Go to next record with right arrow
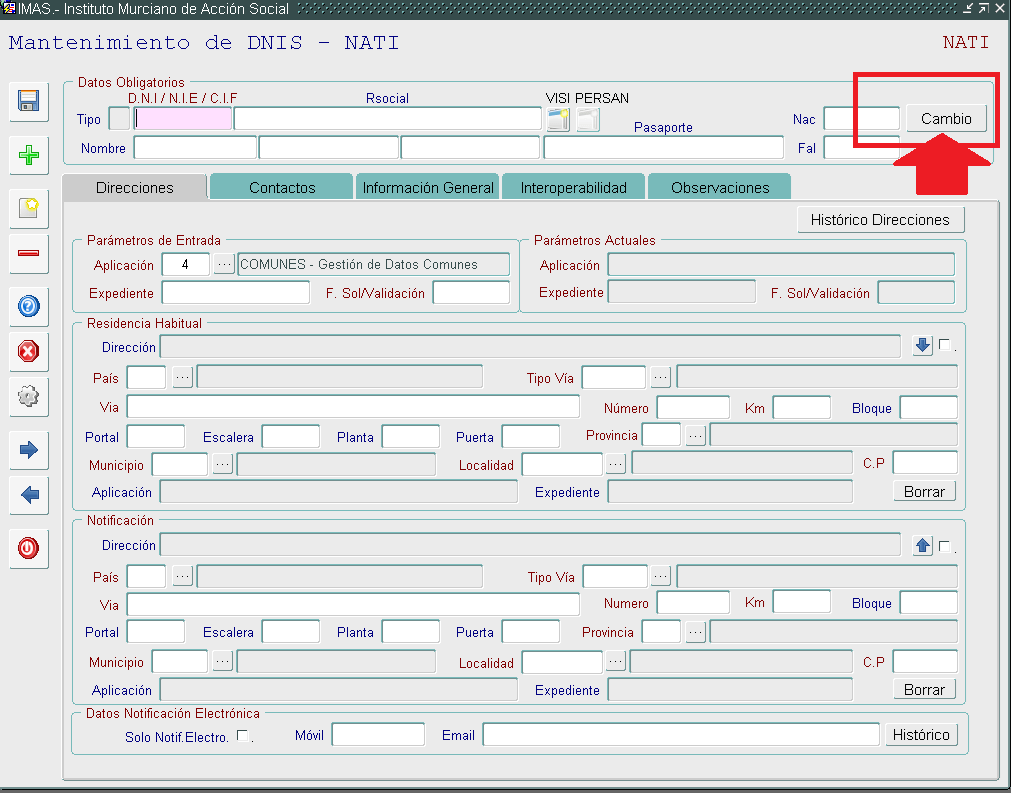This screenshot has height=793, width=1011. tap(28, 450)
